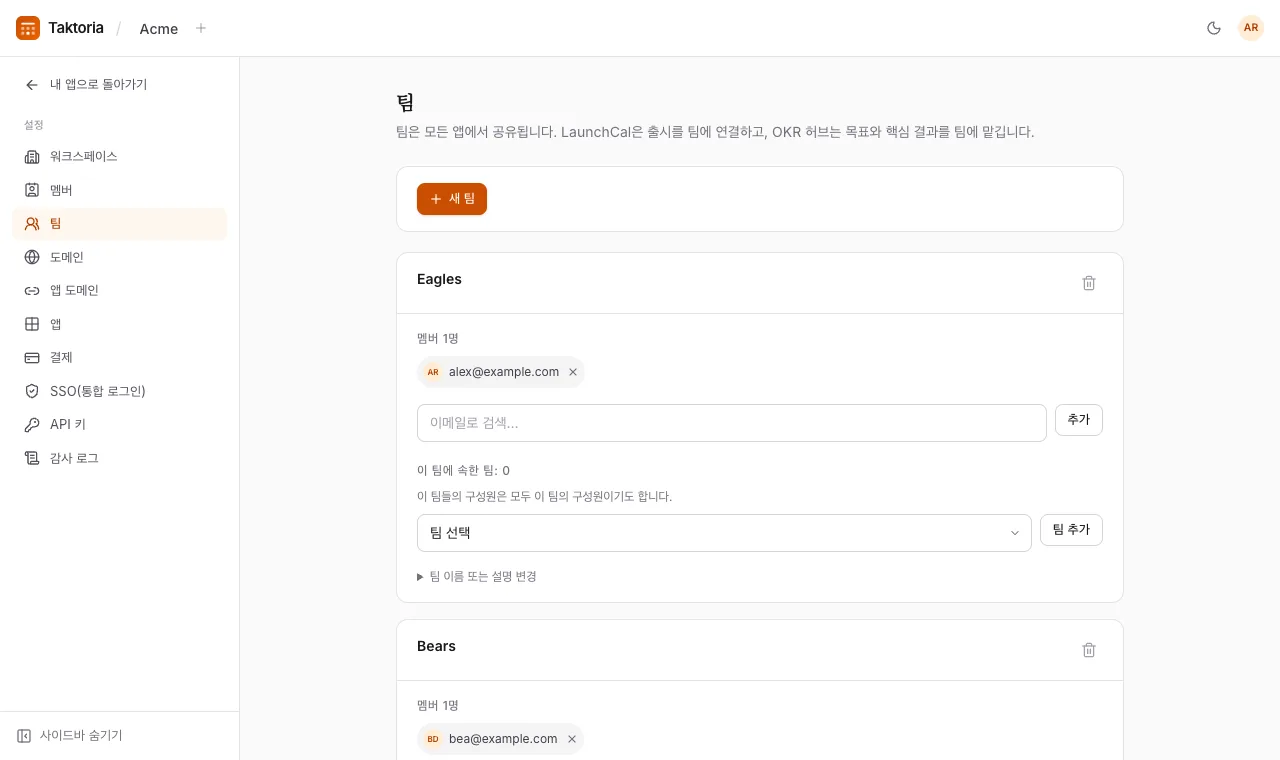1280x760 pixels.
Task: Open 워크스페이스 settings
Action: point(119,157)
